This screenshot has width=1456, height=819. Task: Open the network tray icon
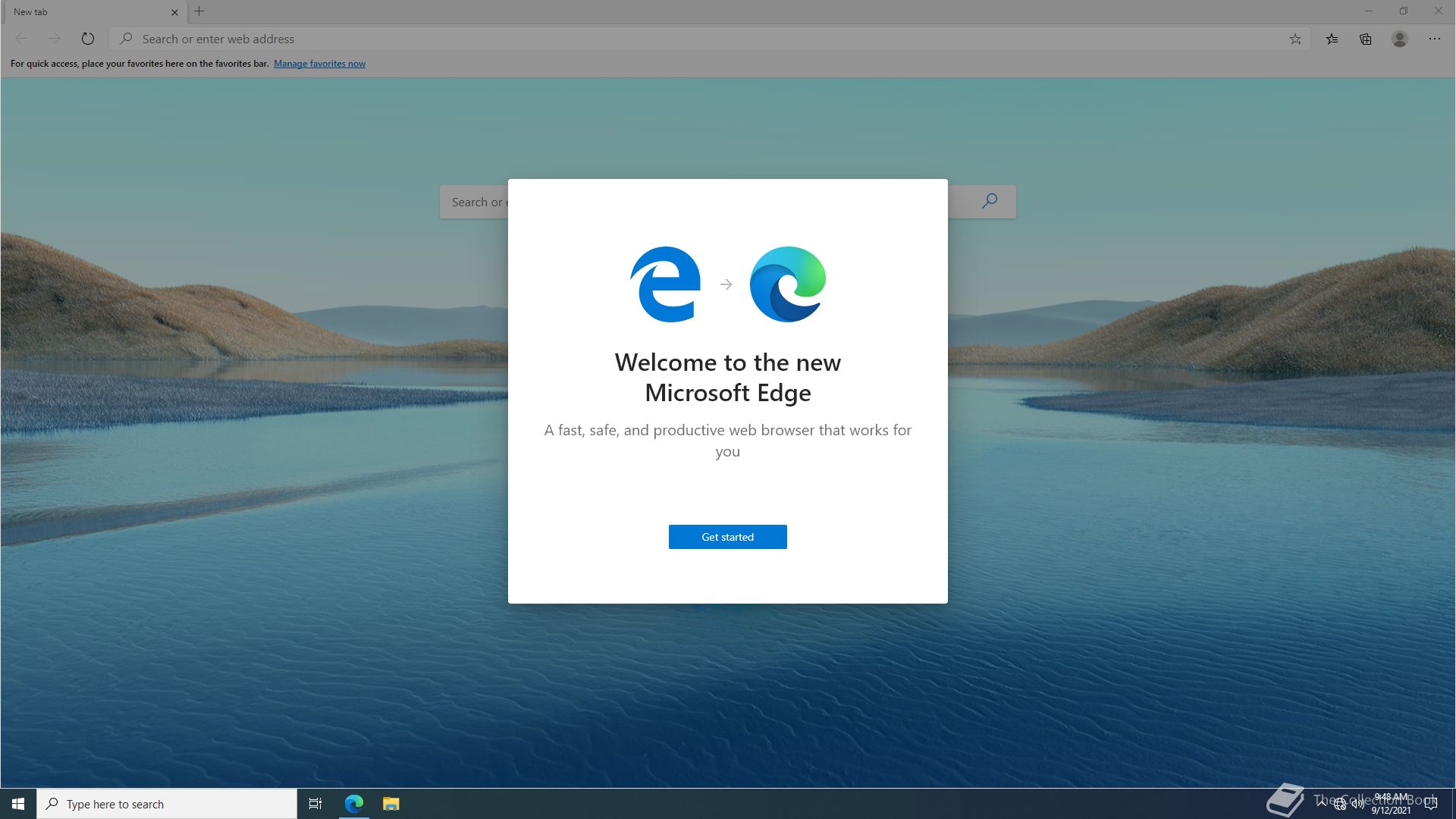[1340, 805]
